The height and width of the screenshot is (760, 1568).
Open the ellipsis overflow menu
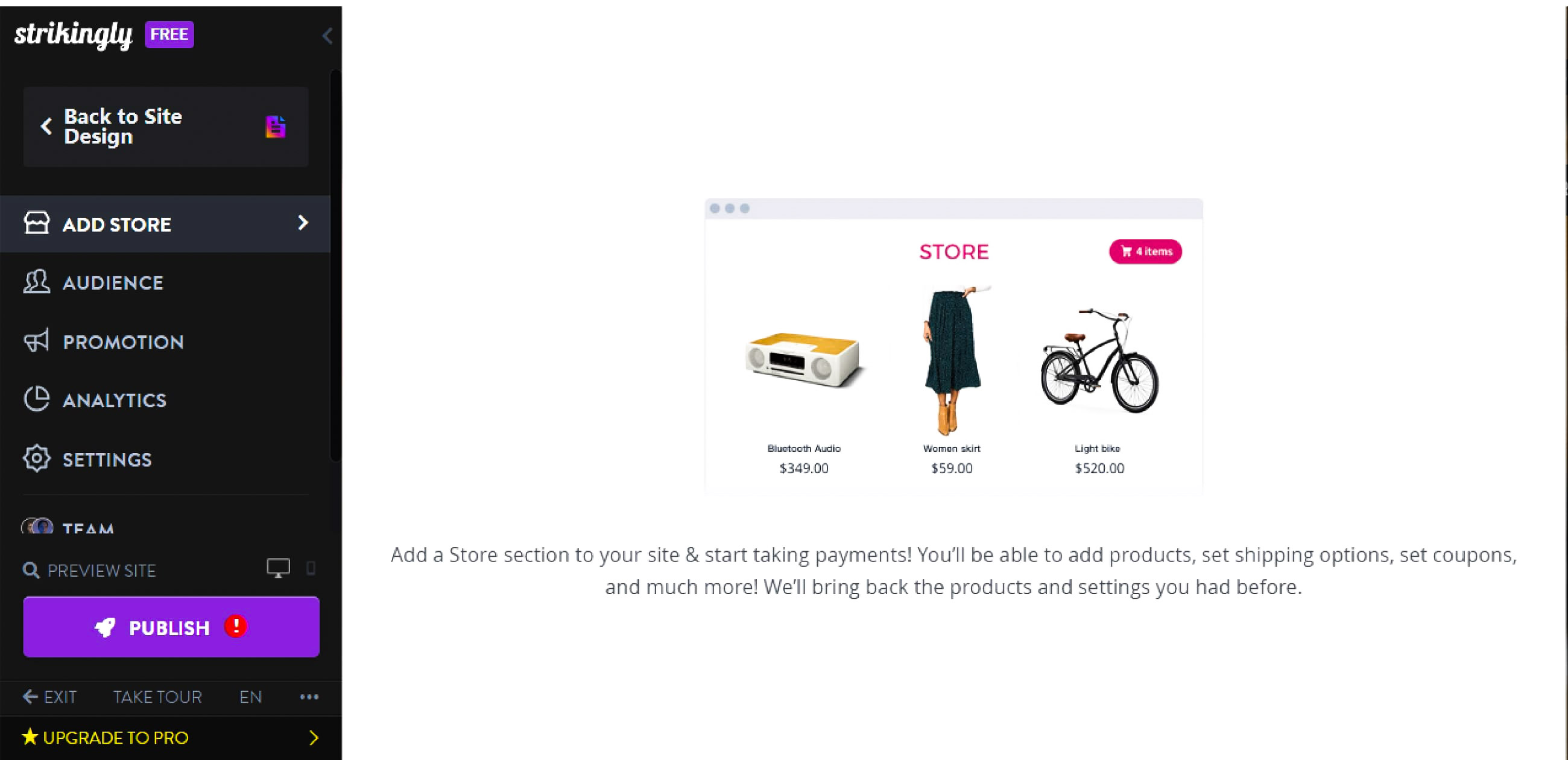309,697
